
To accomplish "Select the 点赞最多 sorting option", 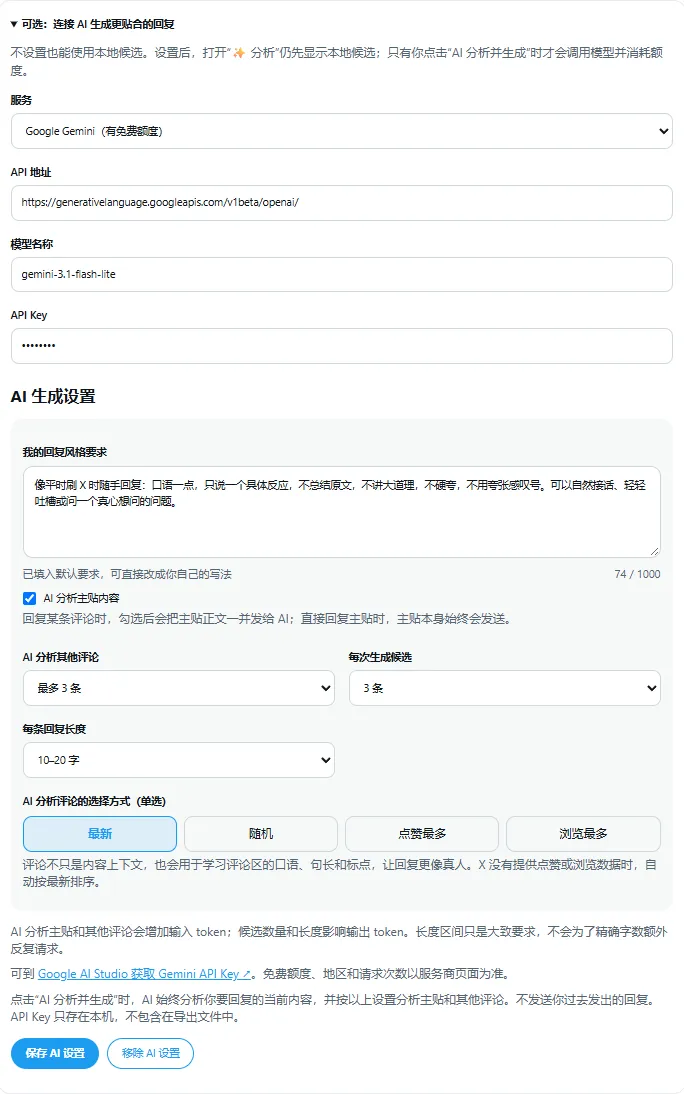I will pos(422,834).
